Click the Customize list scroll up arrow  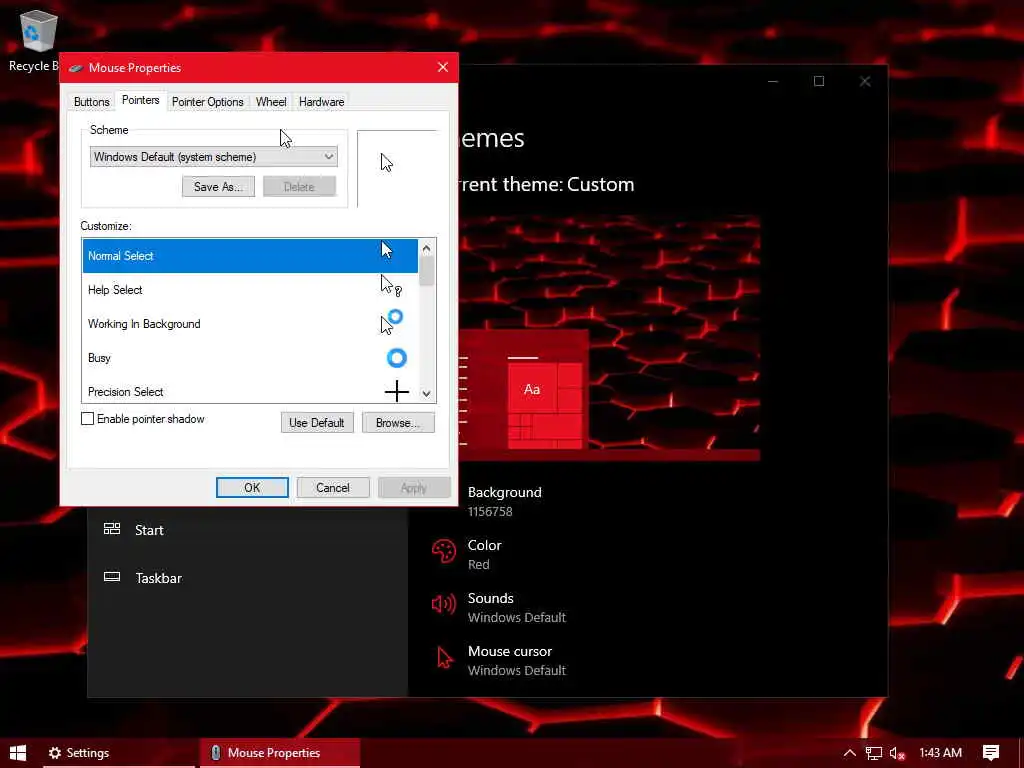(426, 248)
